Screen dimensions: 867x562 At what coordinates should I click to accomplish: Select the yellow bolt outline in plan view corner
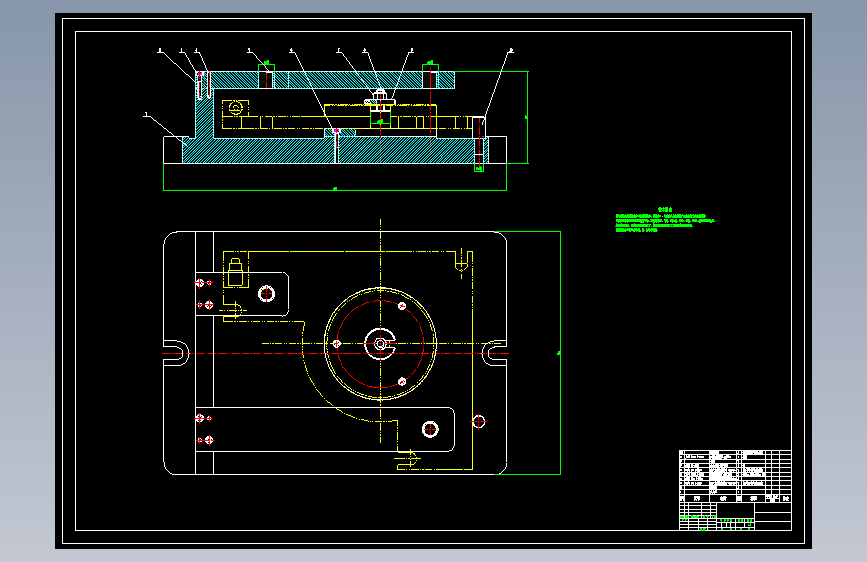pyautogui.click(x=236, y=272)
